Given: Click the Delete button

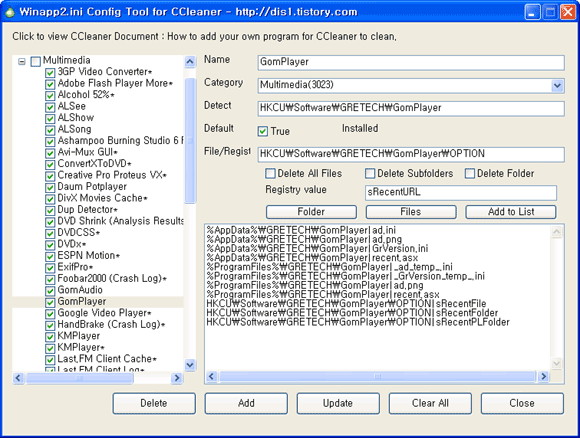Looking at the screenshot, I should pyautogui.click(x=154, y=403).
